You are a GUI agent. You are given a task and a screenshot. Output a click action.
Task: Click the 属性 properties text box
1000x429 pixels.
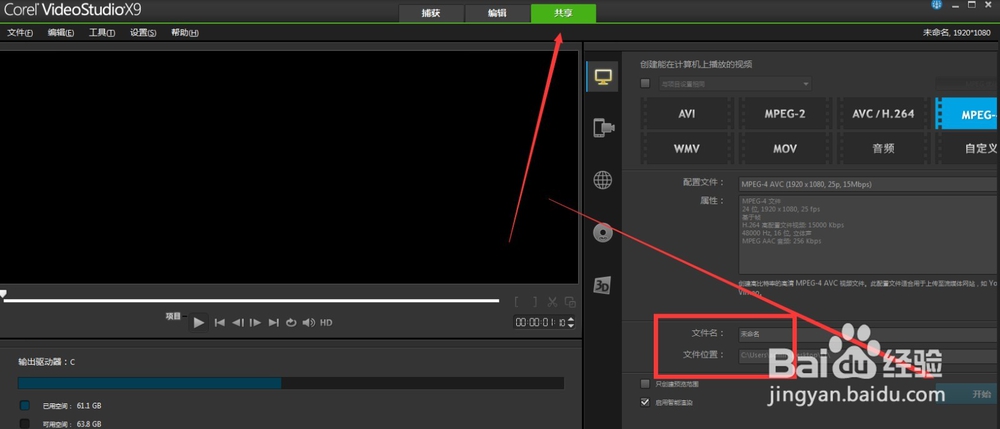coord(869,235)
